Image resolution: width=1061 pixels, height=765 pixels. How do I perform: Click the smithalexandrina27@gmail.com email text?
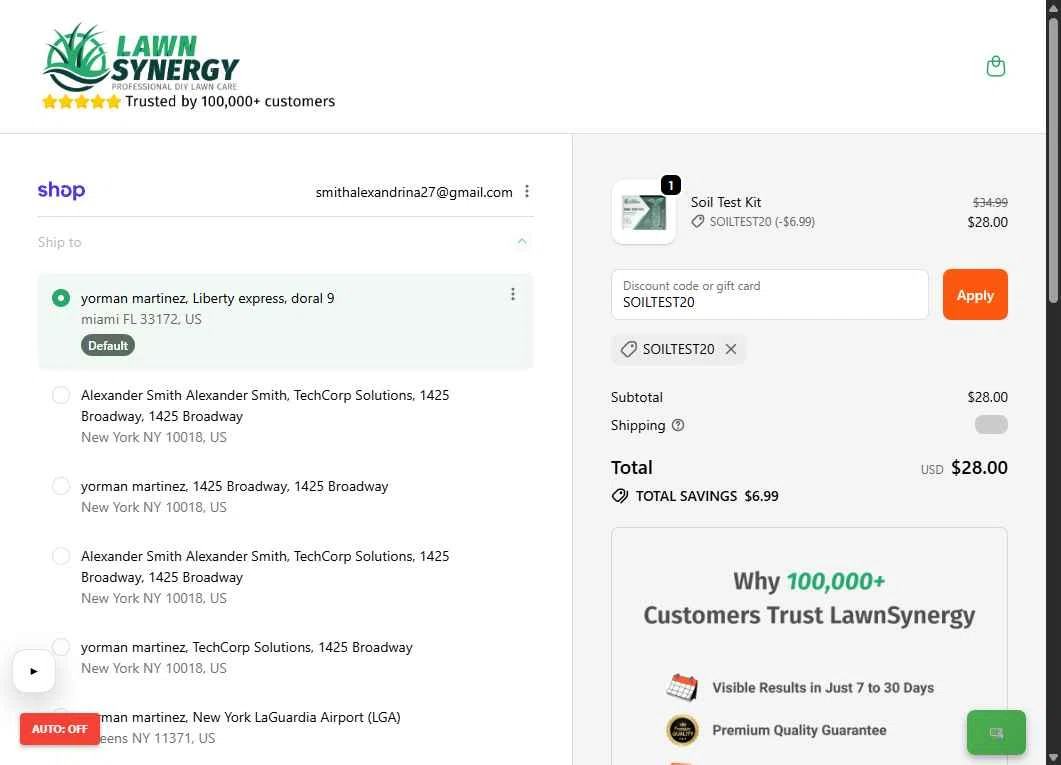pyautogui.click(x=414, y=192)
